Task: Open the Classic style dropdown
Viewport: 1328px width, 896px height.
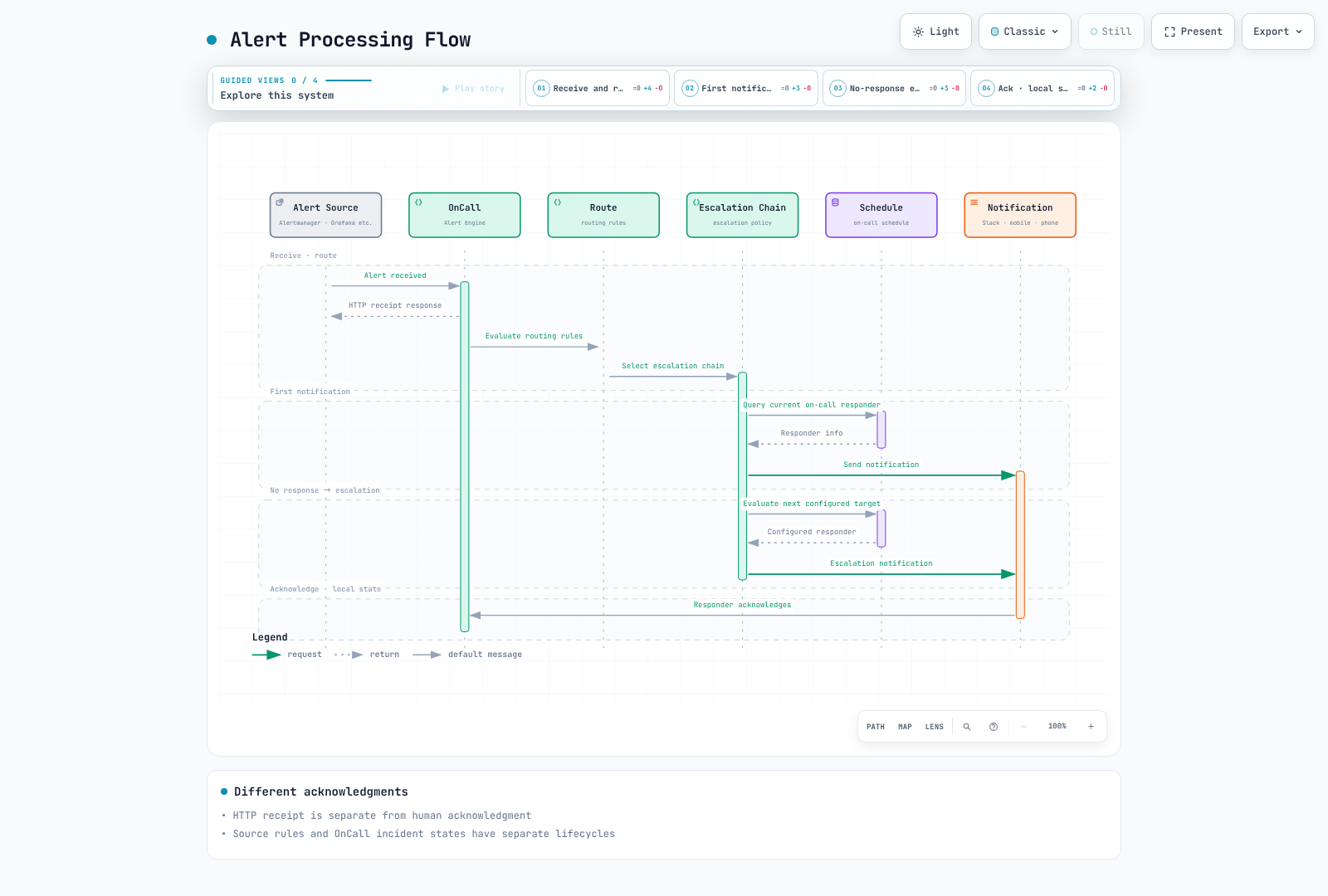Action: (1025, 32)
